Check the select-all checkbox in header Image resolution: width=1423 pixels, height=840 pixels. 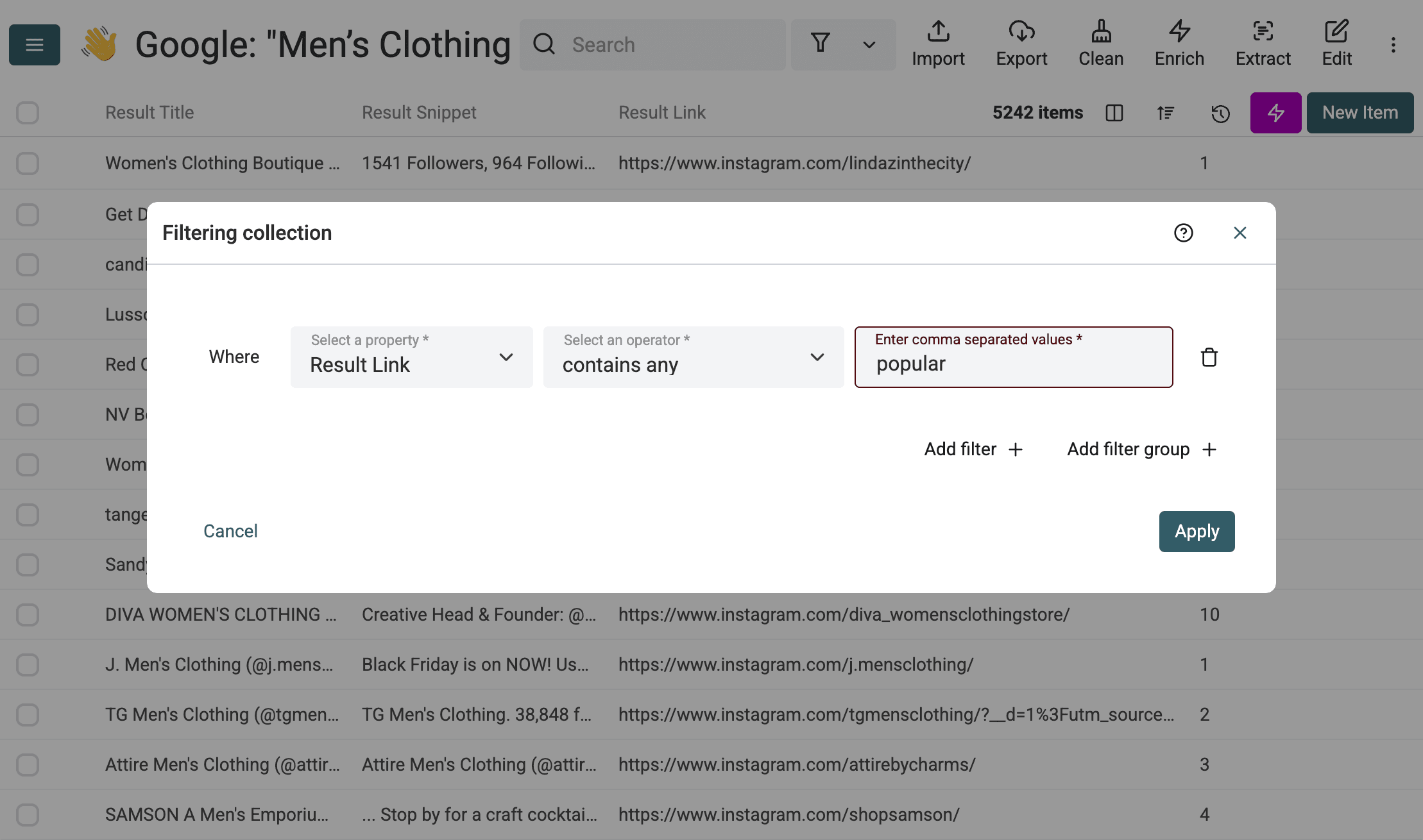(x=28, y=113)
